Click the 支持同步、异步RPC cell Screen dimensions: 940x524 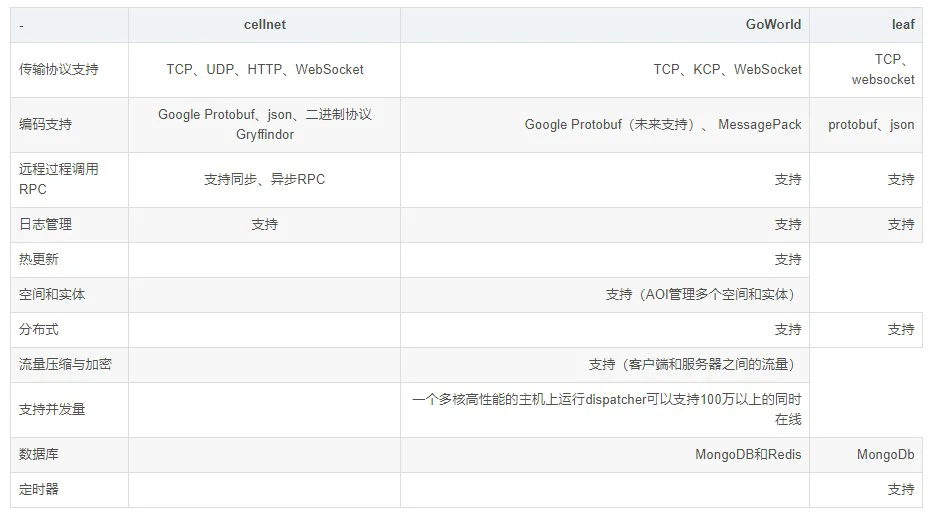point(264,179)
